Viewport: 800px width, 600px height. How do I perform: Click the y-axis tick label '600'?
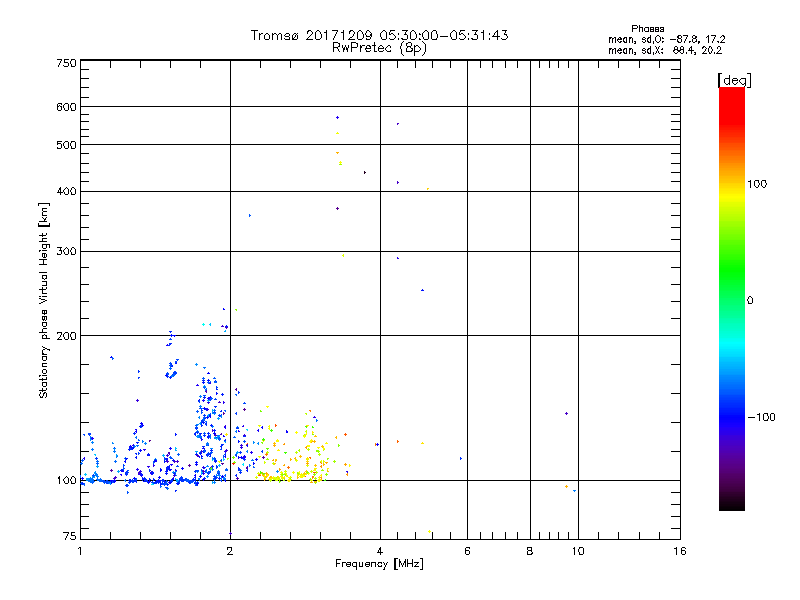click(x=67, y=107)
